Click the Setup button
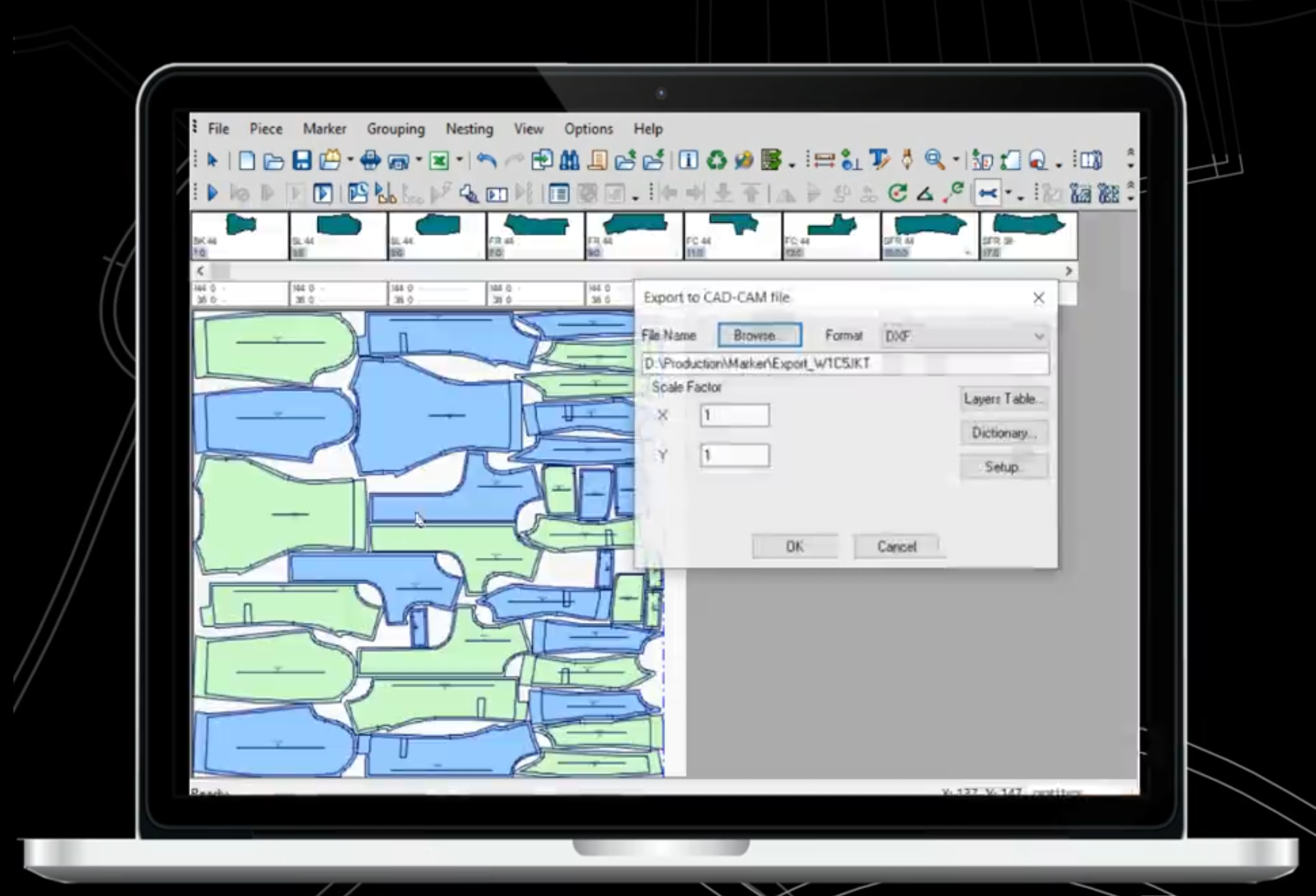The image size is (1316, 896). 1004,467
